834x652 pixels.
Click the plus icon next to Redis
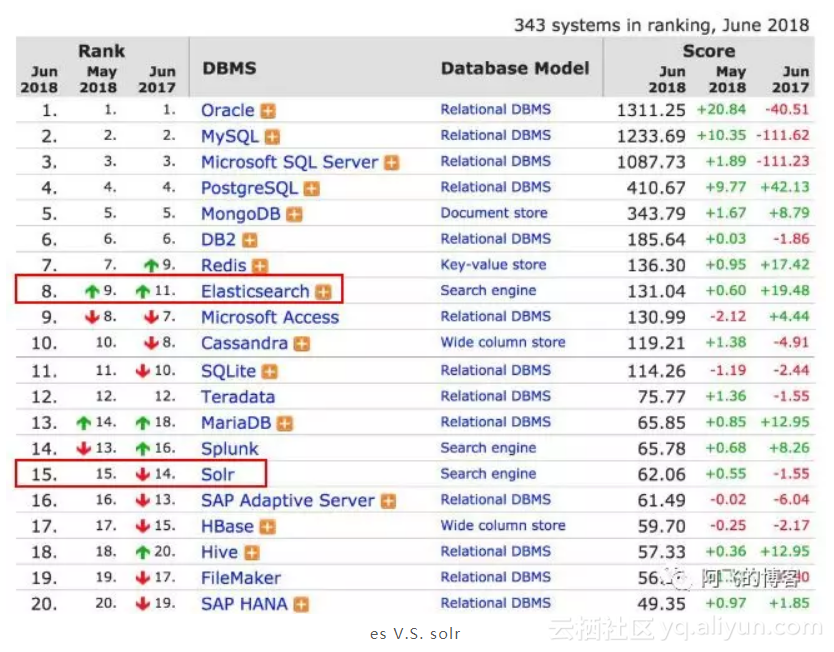[x=260, y=266]
